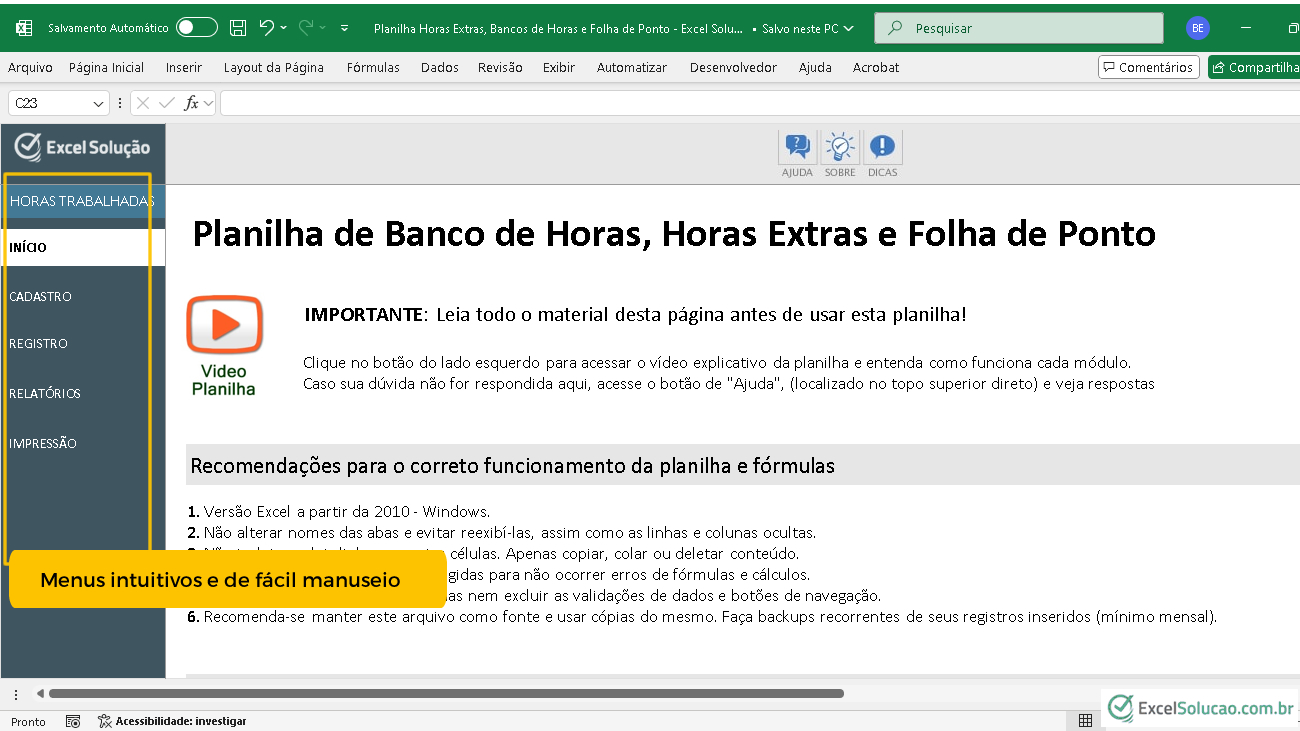This screenshot has height=731, width=1300.
Task: Open the CADASTRO sidebar menu
Action: (x=41, y=297)
